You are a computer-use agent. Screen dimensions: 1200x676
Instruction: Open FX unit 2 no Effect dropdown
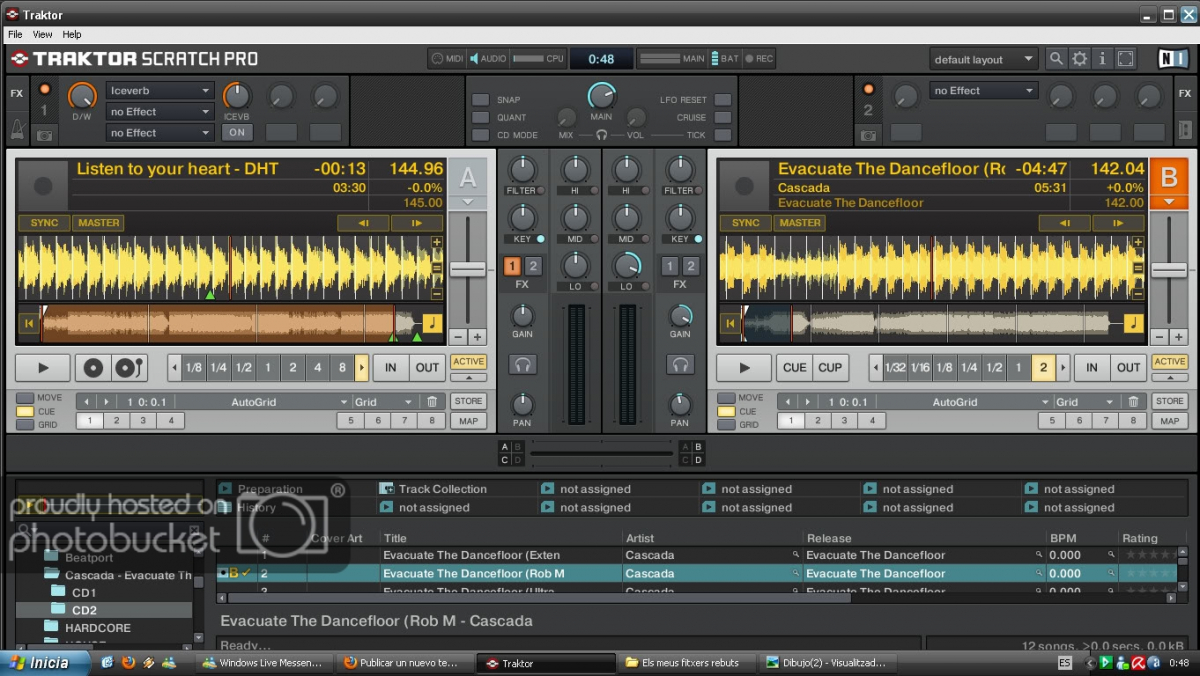(984, 91)
